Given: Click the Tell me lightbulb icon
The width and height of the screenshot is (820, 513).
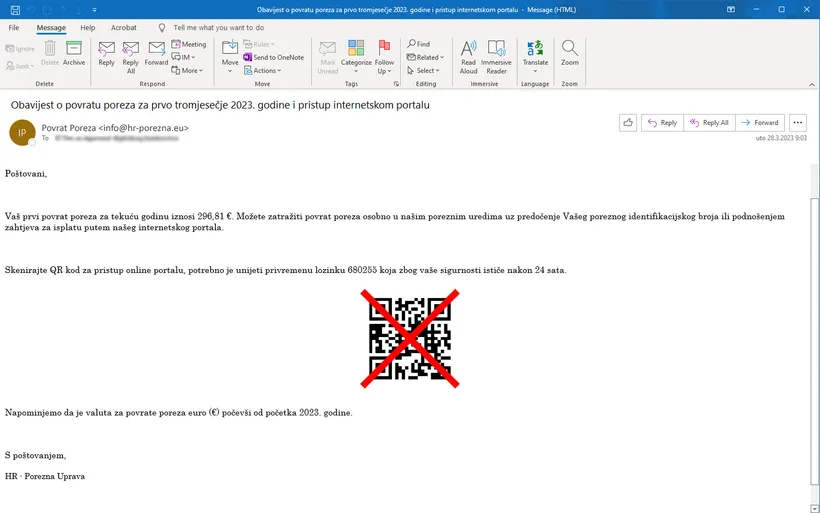Looking at the screenshot, I should pos(162,28).
